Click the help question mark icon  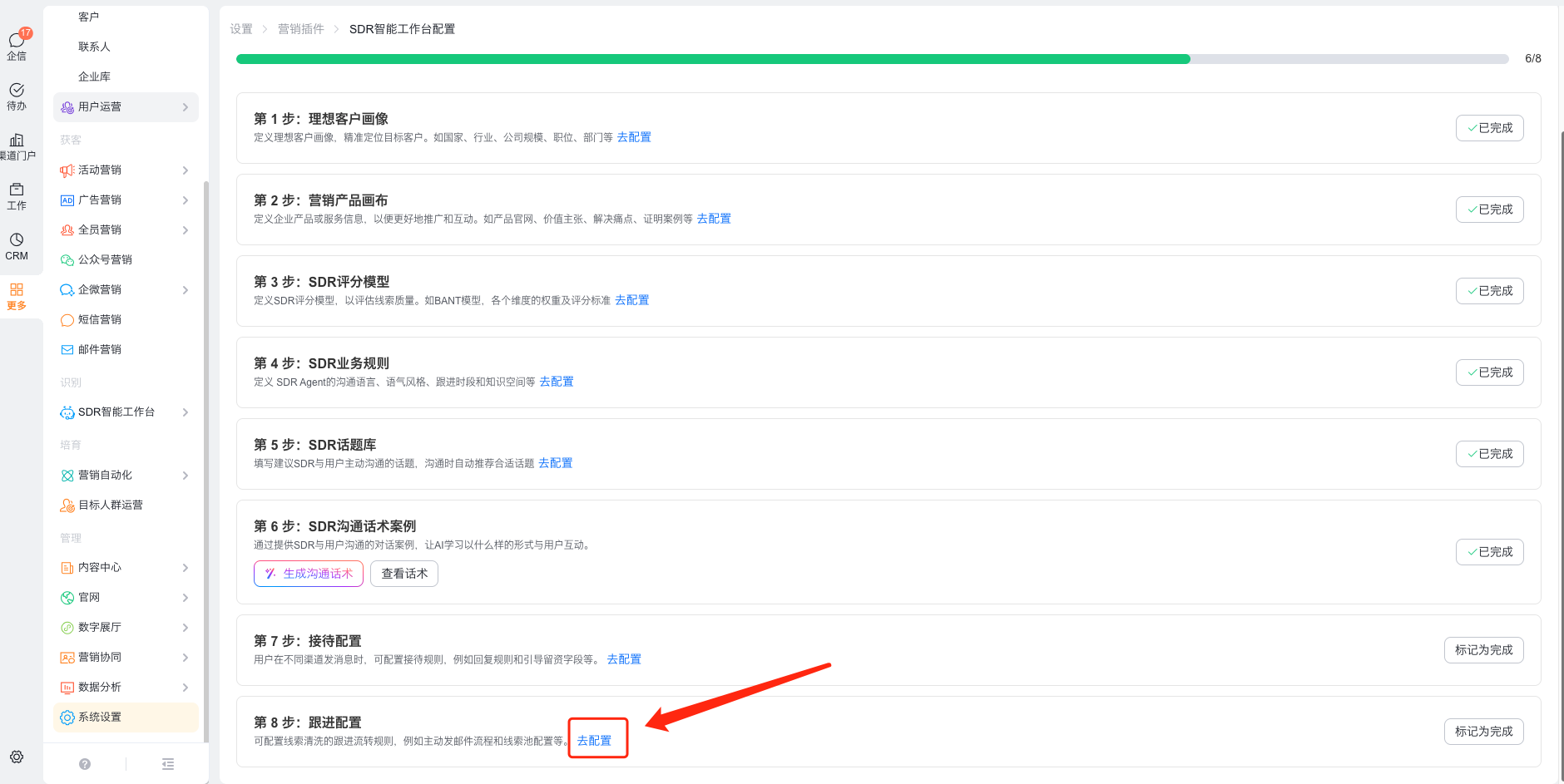tap(85, 764)
